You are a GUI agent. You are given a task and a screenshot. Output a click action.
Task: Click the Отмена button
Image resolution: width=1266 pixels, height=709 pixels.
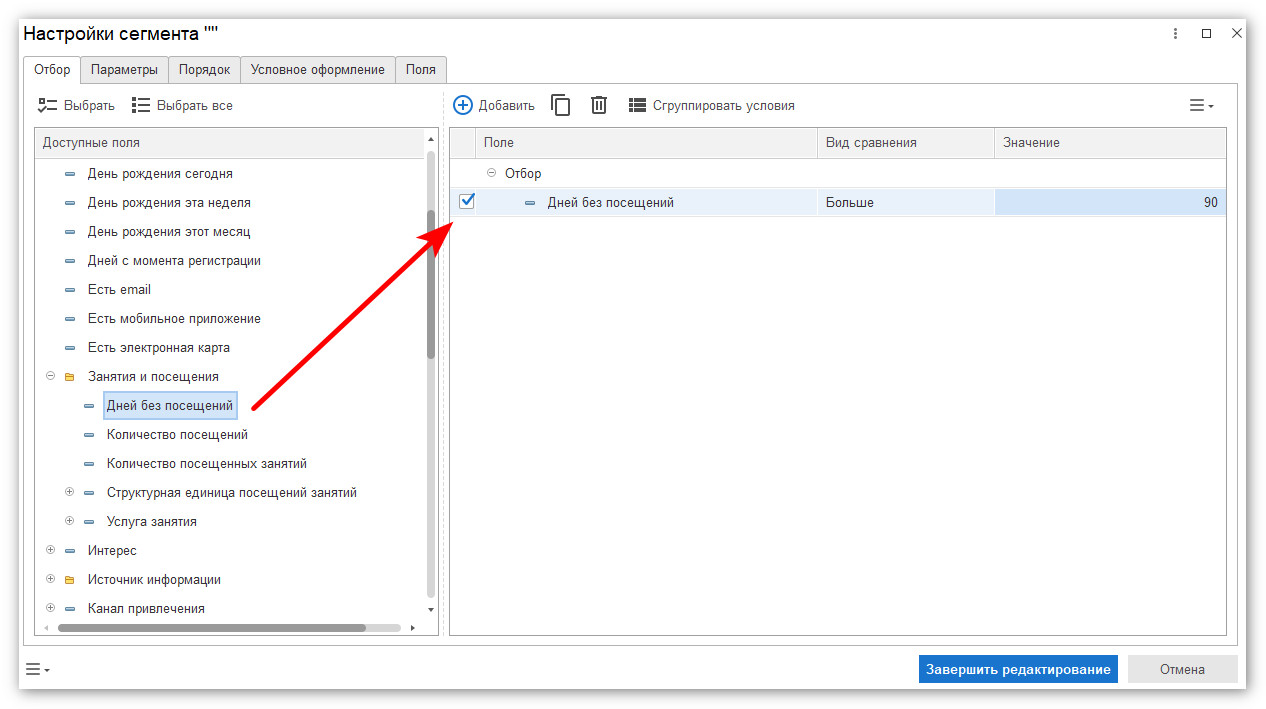[1182, 669]
